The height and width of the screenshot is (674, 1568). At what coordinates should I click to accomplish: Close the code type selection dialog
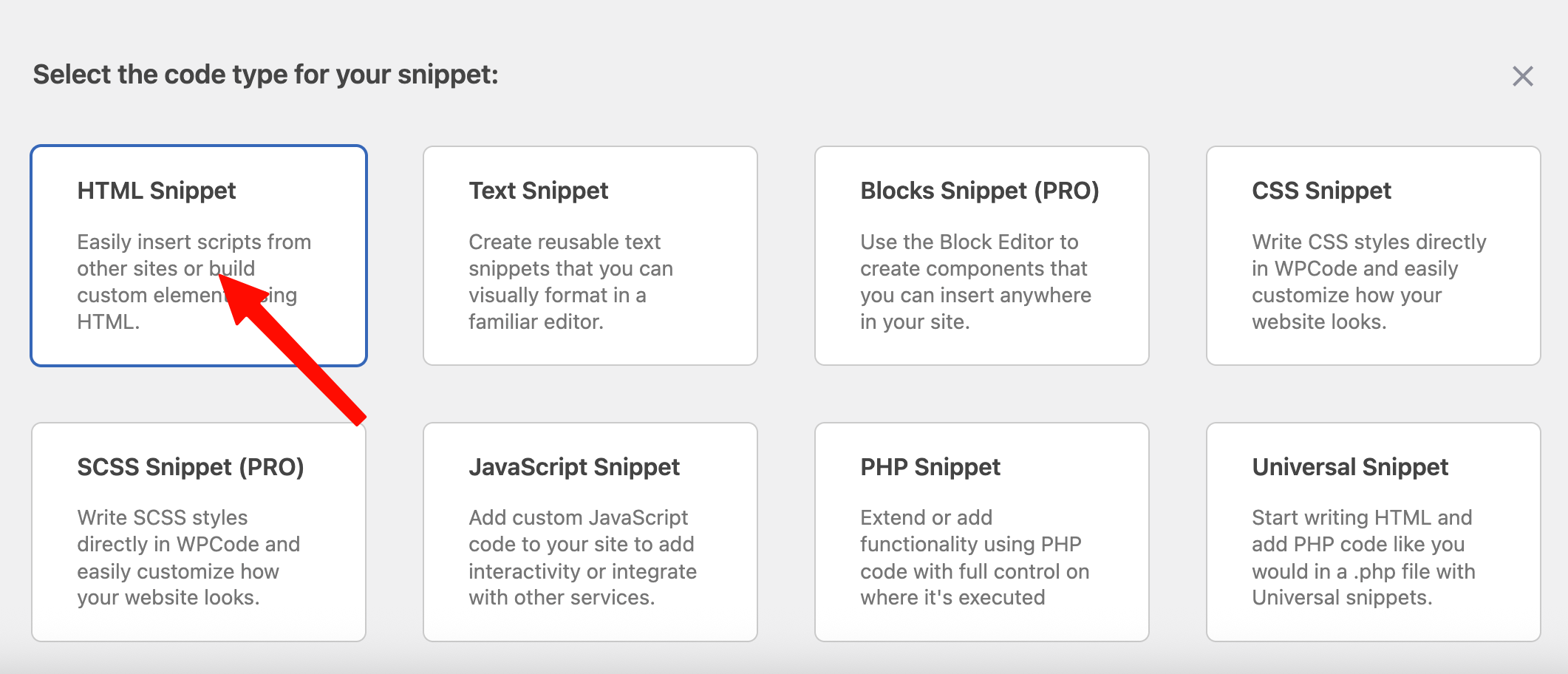(1522, 76)
